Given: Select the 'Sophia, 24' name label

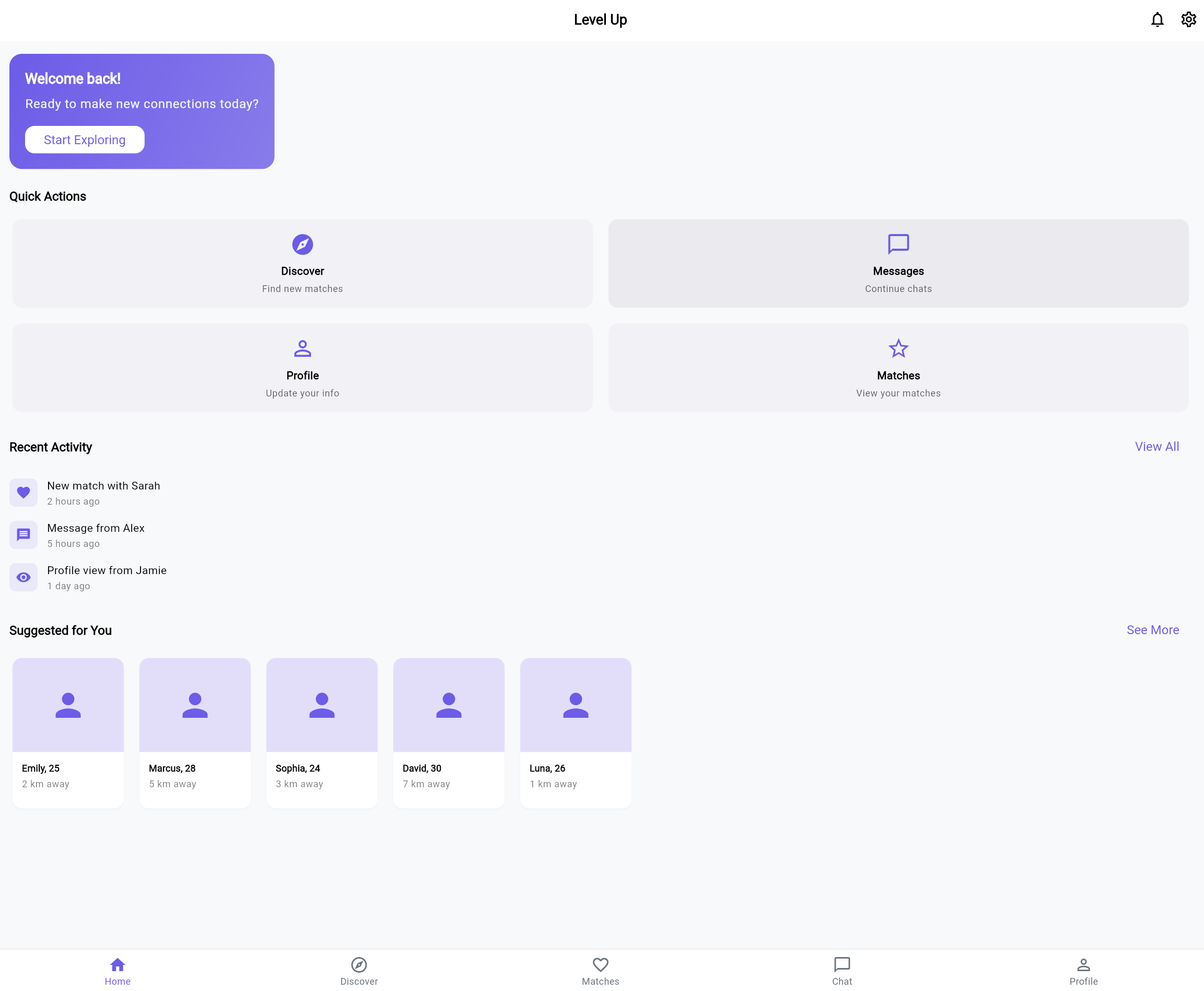Looking at the screenshot, I should (x=297, y=768).
